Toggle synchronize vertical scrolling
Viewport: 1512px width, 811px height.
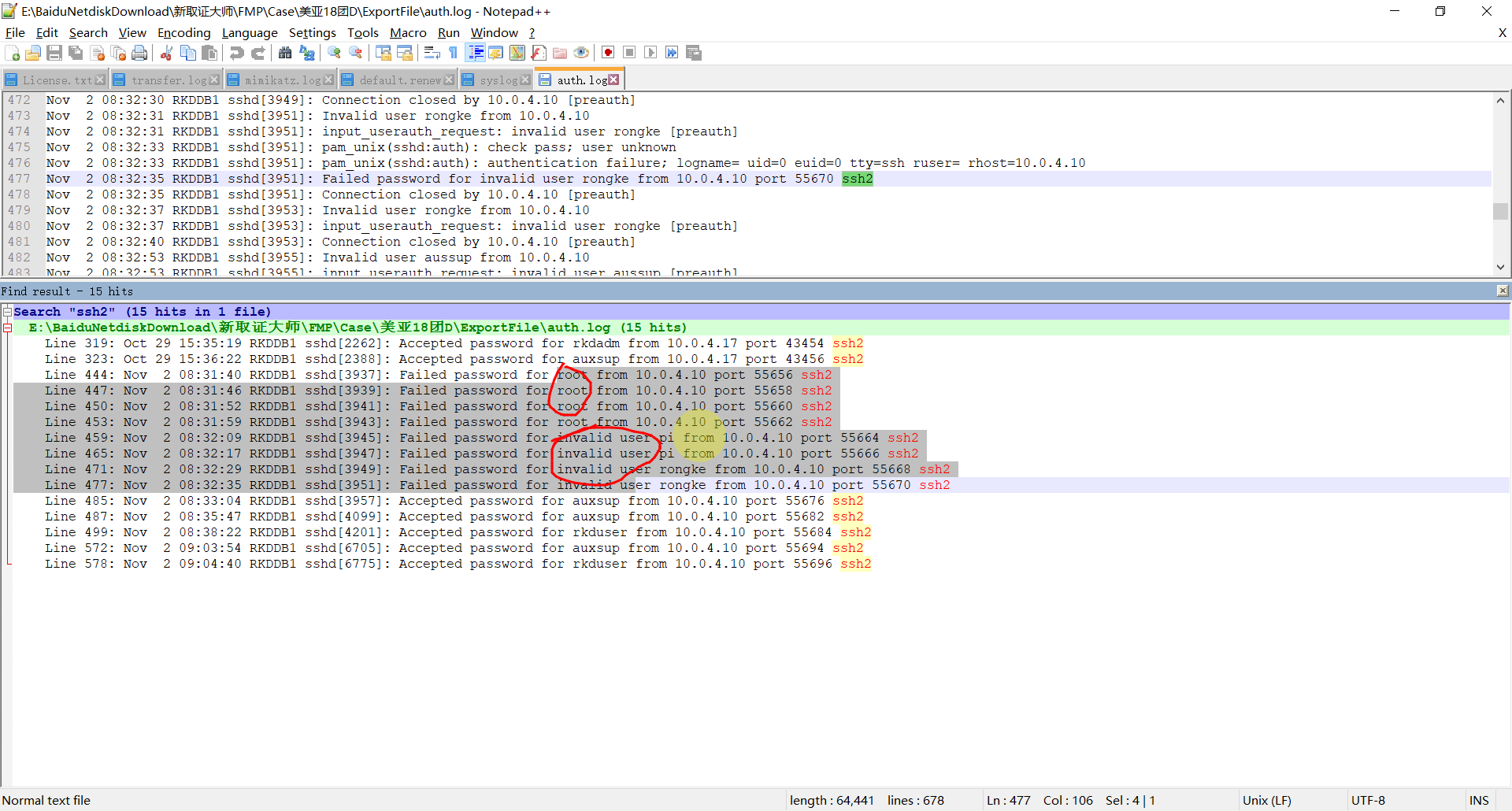tap(384, 53)
